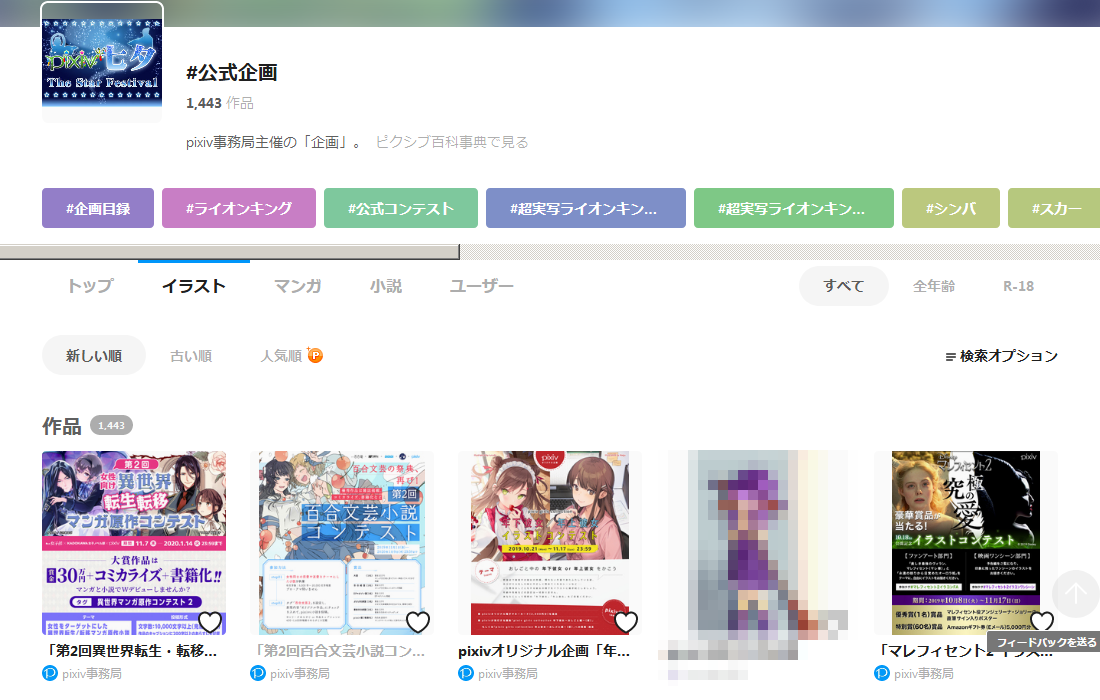Click the tag list horizontal scrollbar
The image size is (1100, 700).
[229, 252]
